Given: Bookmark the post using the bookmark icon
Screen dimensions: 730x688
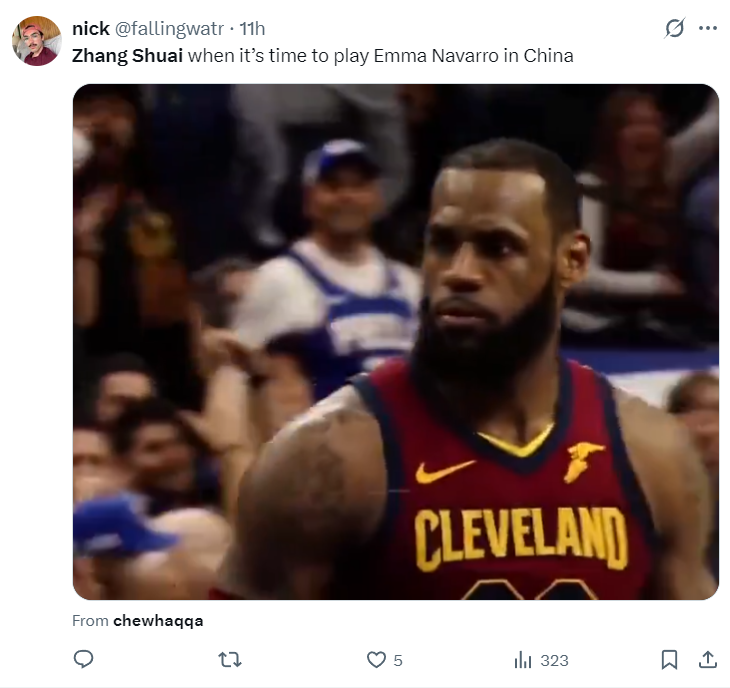Looking at the screenshot, I should click(670, 659).
